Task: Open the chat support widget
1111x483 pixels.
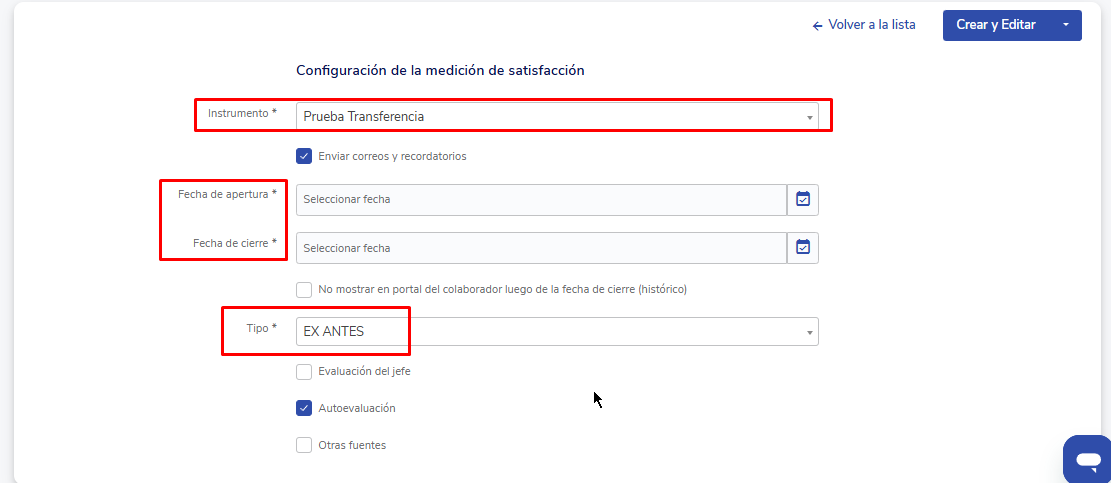Action: [x=1086, y=459]
